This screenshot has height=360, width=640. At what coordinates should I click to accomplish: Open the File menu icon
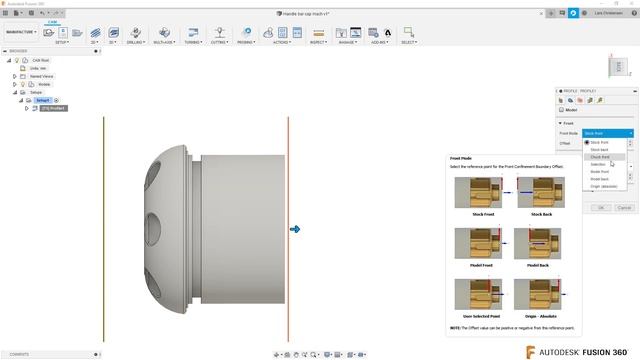17,13
